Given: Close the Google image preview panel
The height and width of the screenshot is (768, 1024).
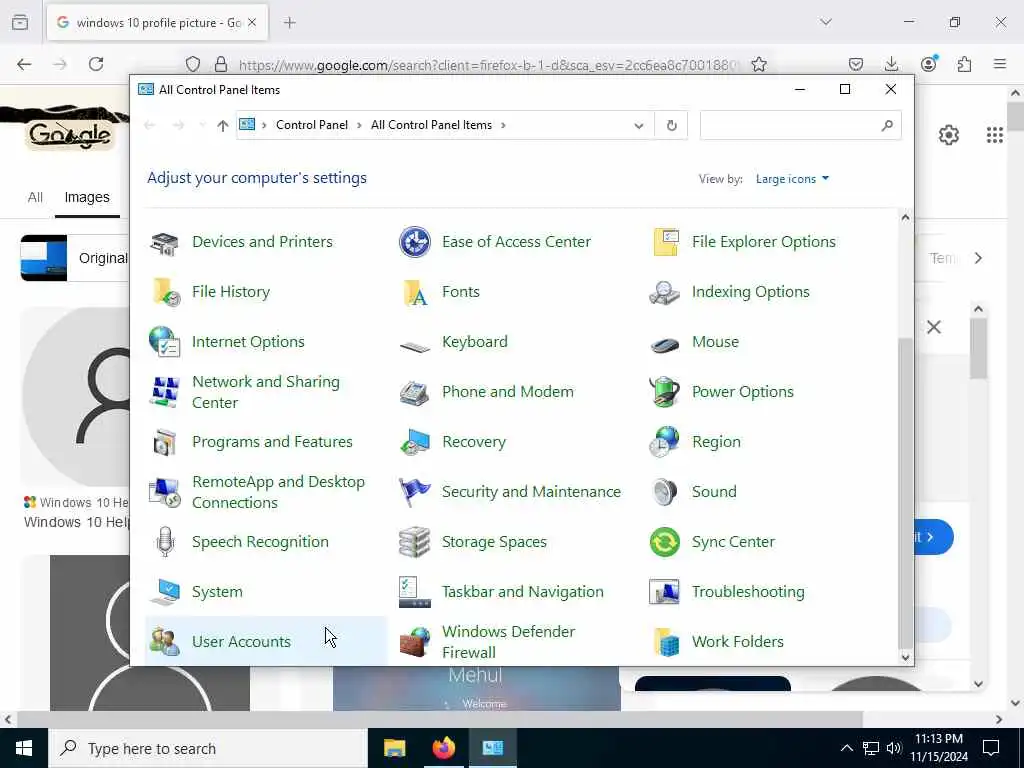Looking at the screenshot, I should [x=934, y=327].
